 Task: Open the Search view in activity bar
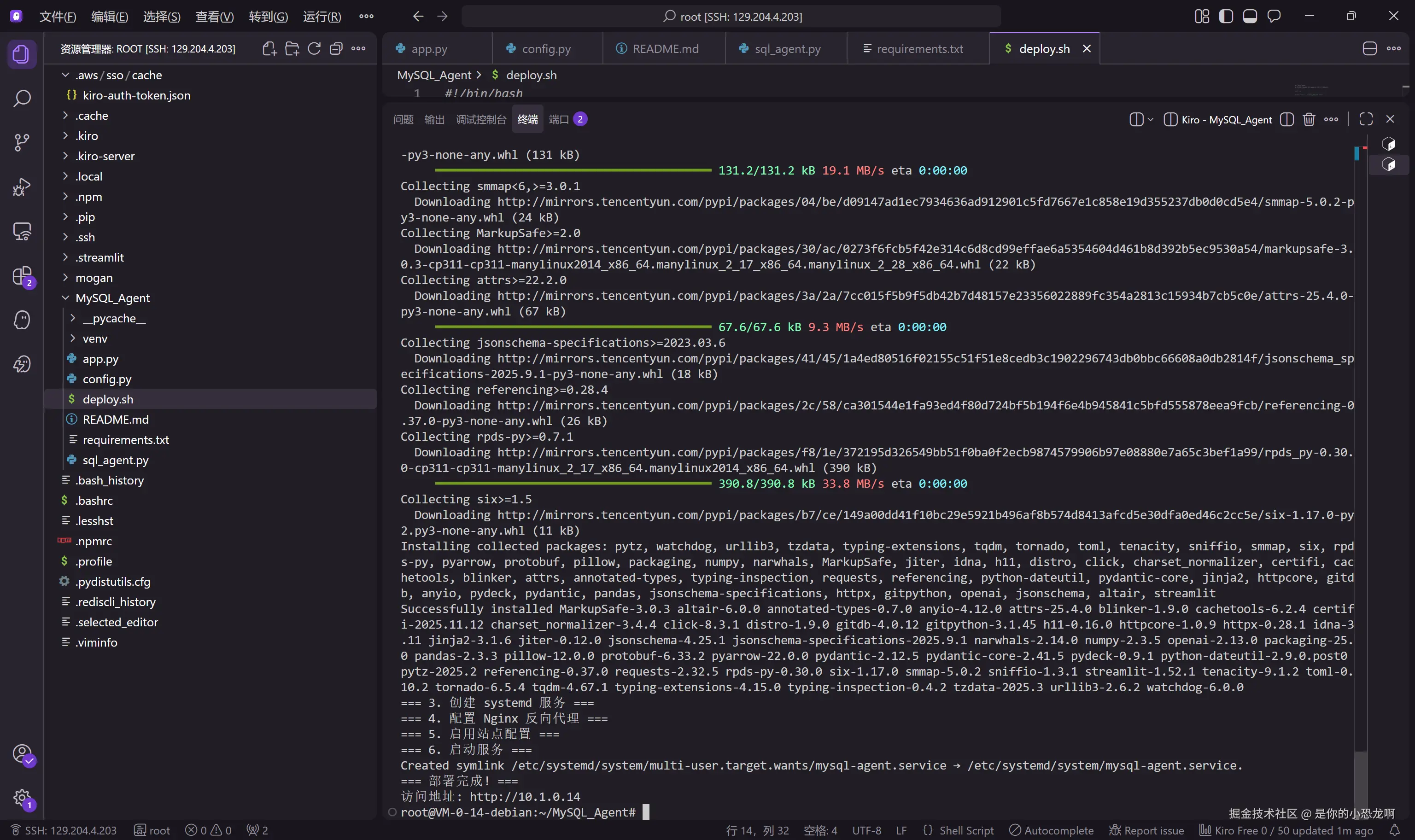[x=22, y=99]
